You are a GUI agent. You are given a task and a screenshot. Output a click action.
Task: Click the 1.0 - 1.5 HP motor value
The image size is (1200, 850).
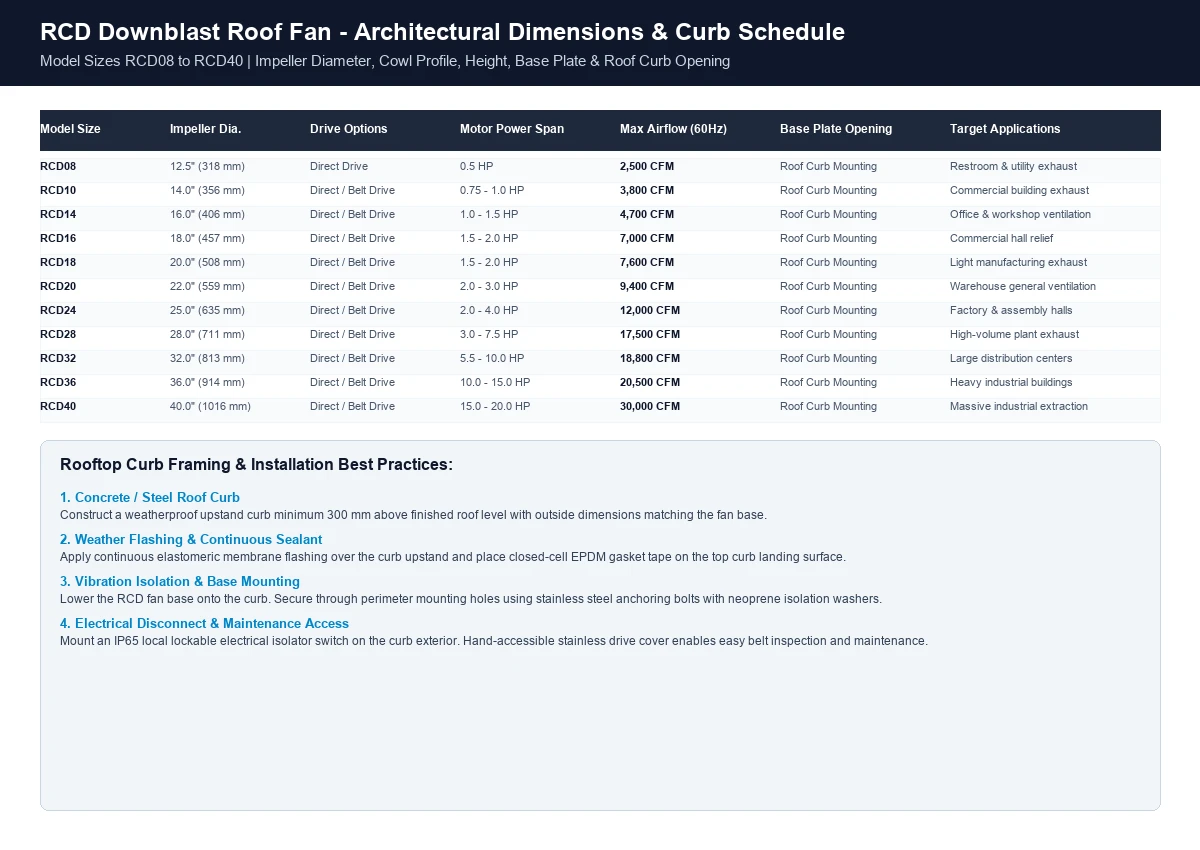(489, 214)
